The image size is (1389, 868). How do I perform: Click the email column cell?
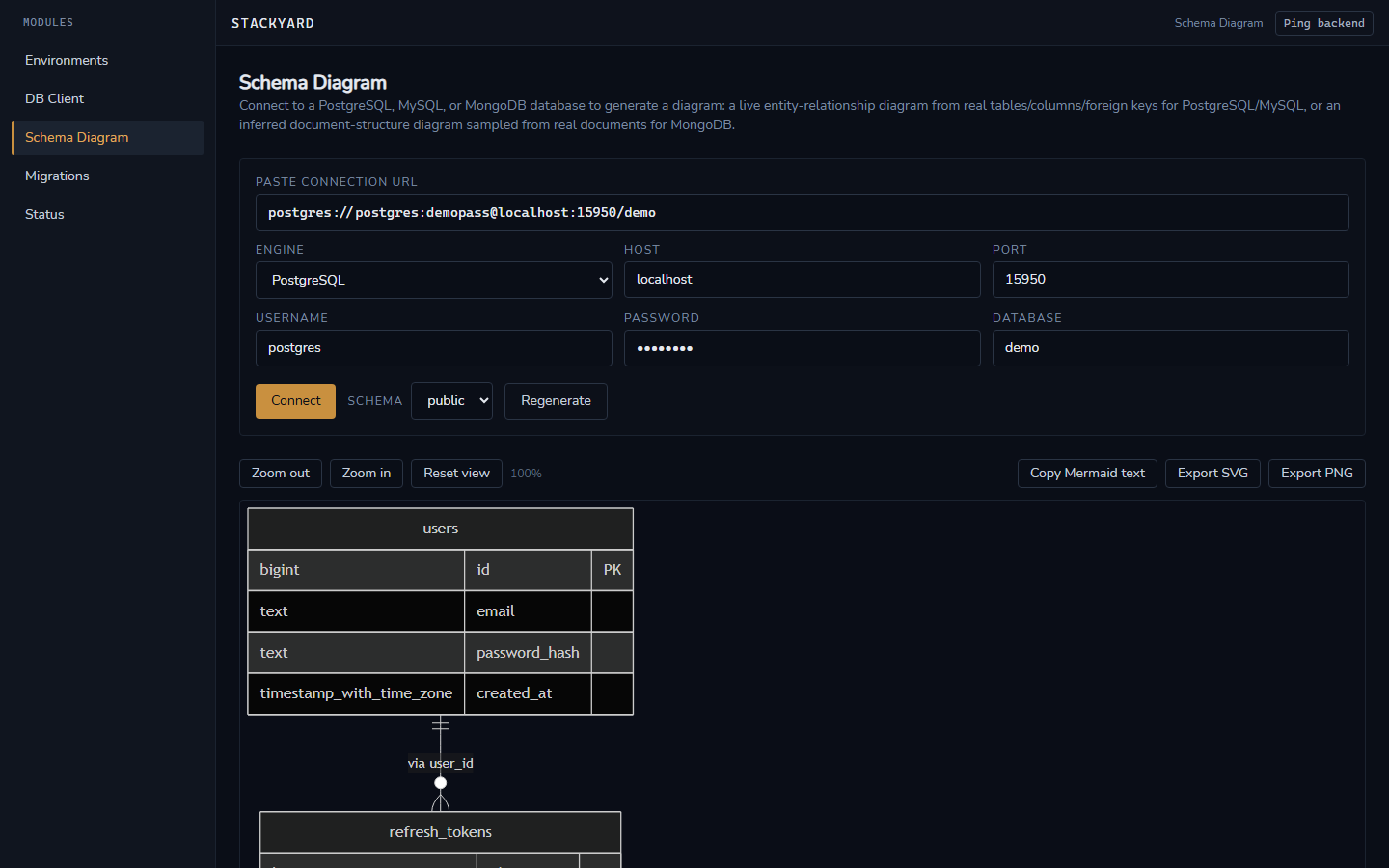(x=528, y=611)
